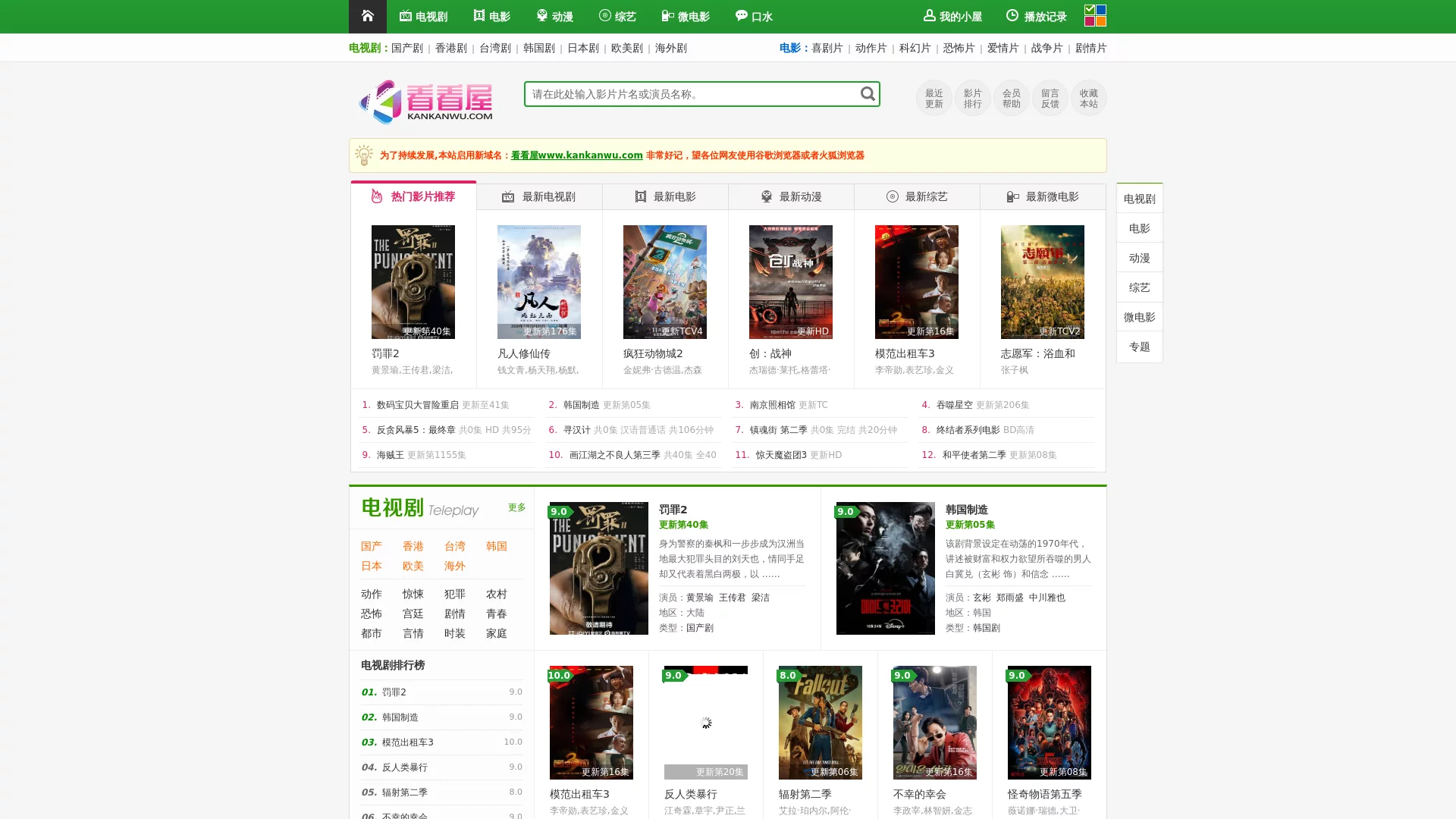This screenshot has height=819, width=1456.
Task: Open 疯狂动物城2 poster thumbnail
Action: click(665, 281)
